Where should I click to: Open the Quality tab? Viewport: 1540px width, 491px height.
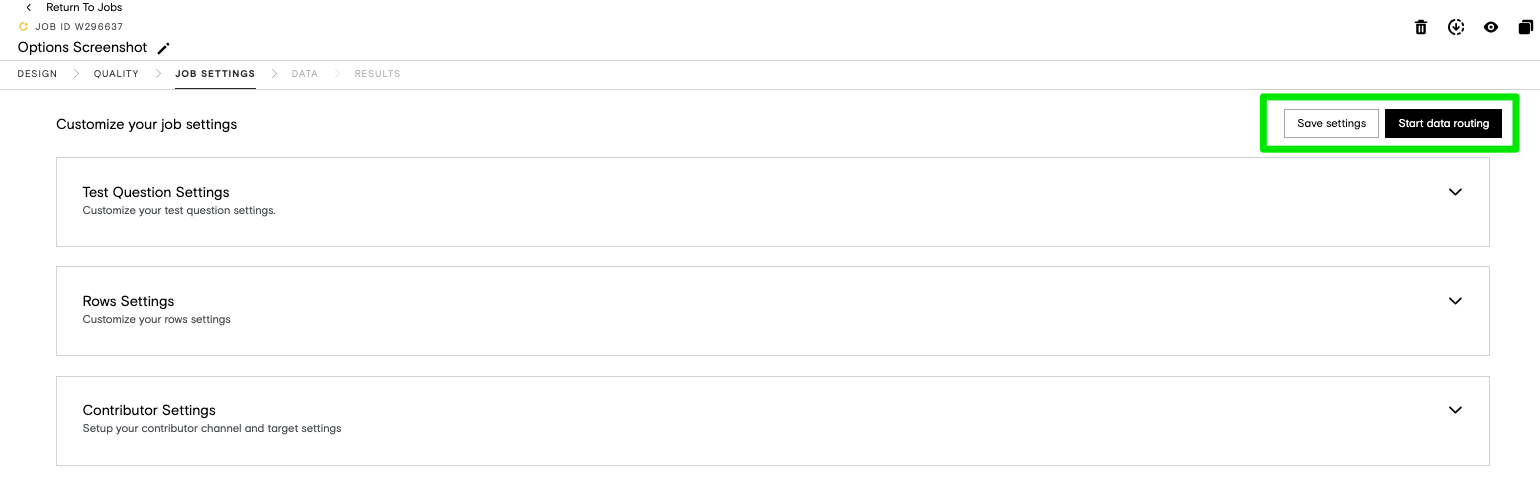116,74
